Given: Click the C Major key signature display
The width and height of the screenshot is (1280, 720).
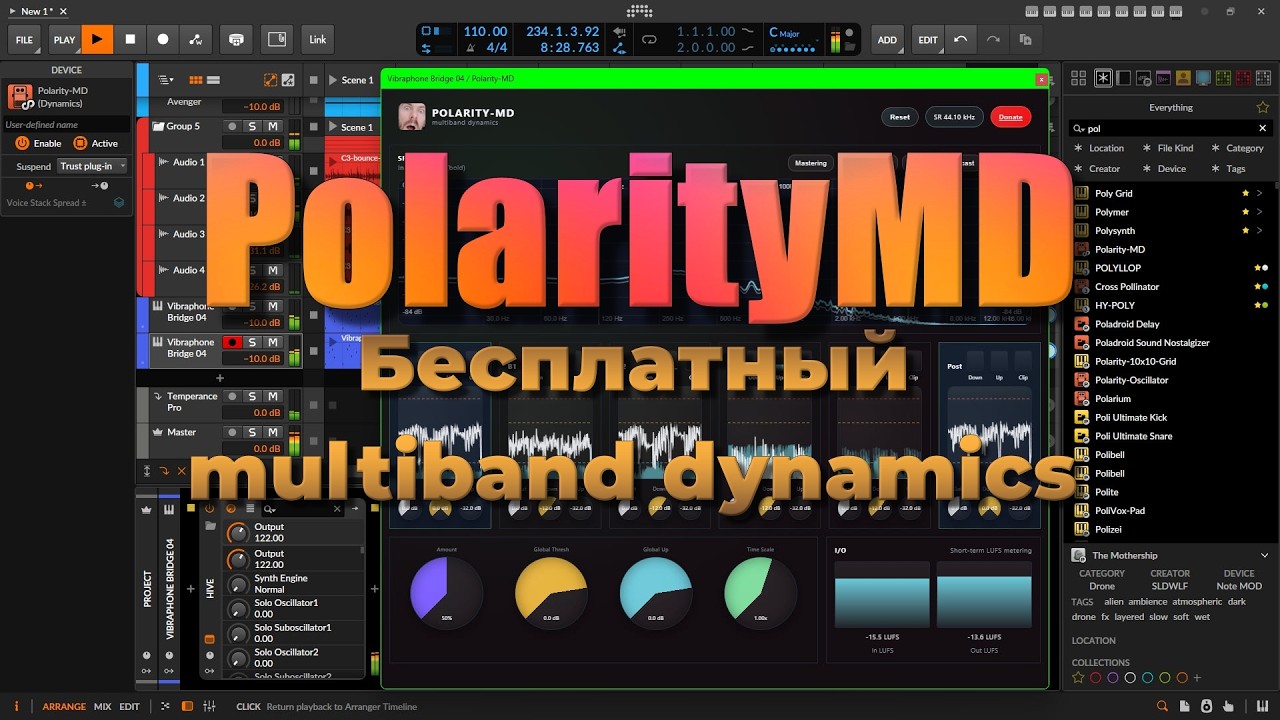Looking at the screenshot, I should (x=785, y=32).
